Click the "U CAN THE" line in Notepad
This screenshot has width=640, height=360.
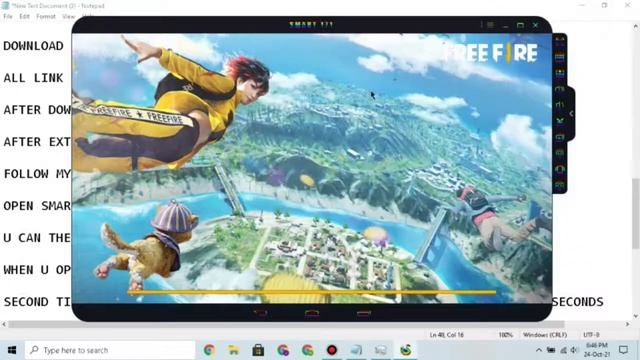[37, 238]
